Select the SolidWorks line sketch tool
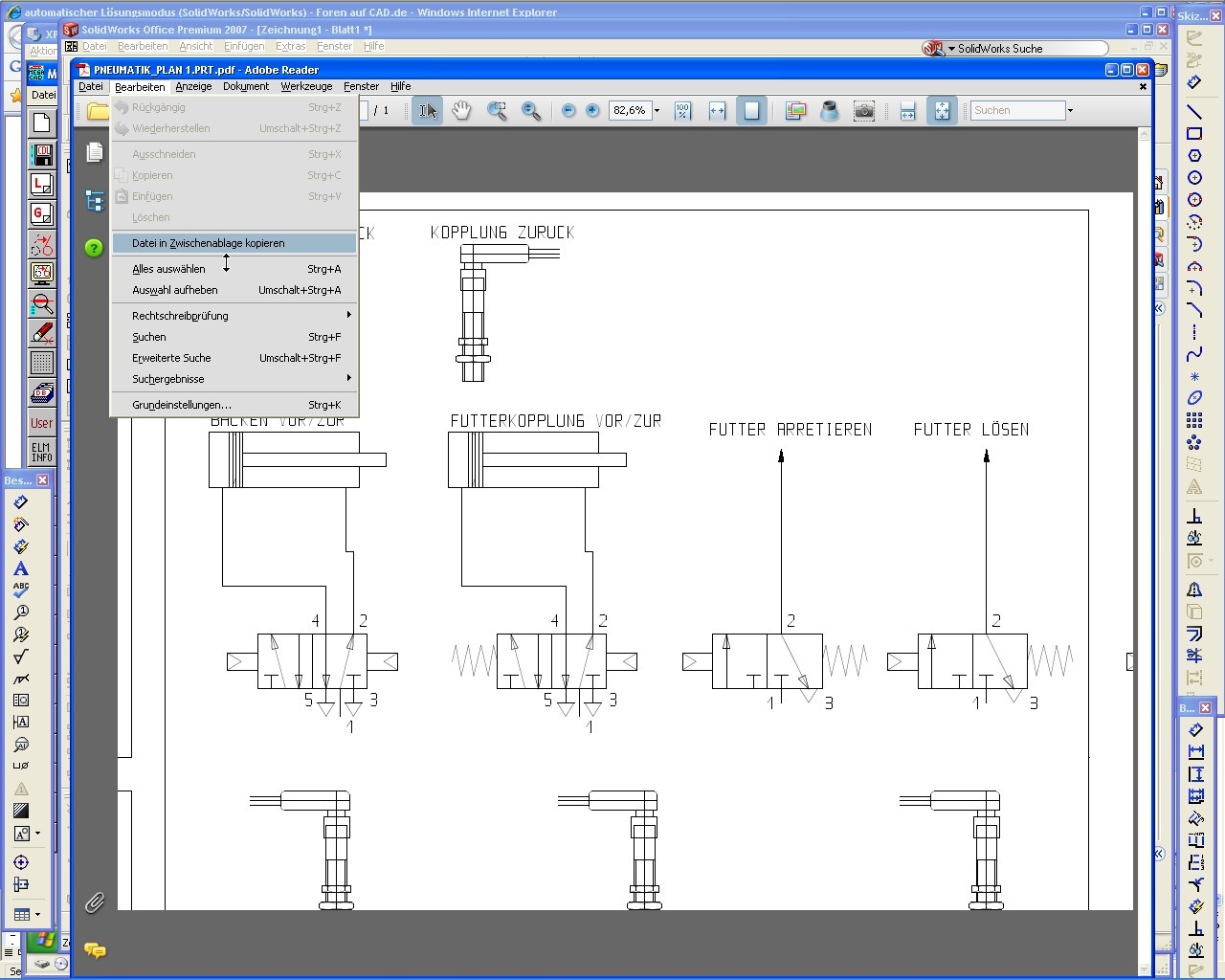The image size is (1225, 980). [x=1194, y=112]
